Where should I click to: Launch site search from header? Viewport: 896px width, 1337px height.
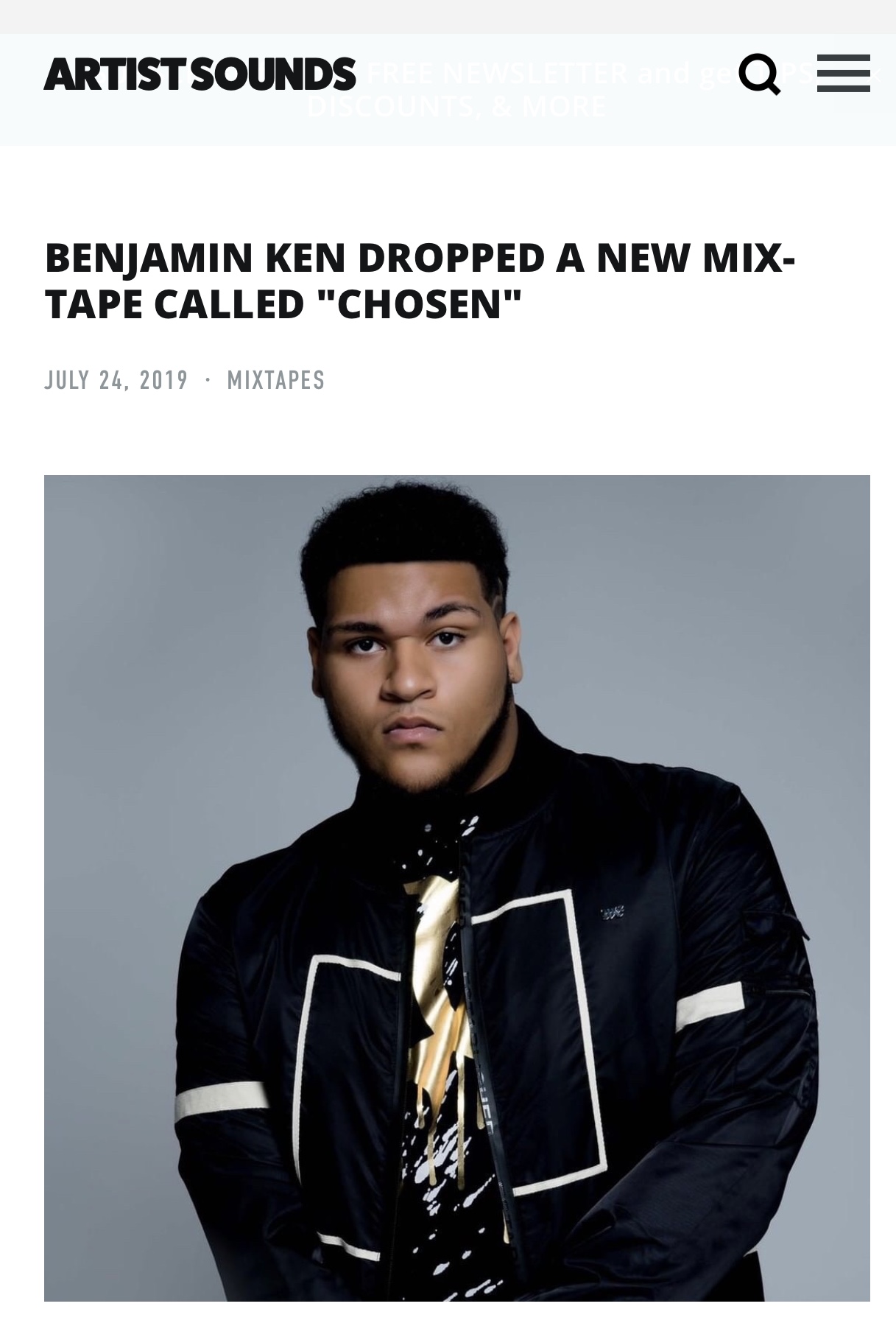(760, 74)
